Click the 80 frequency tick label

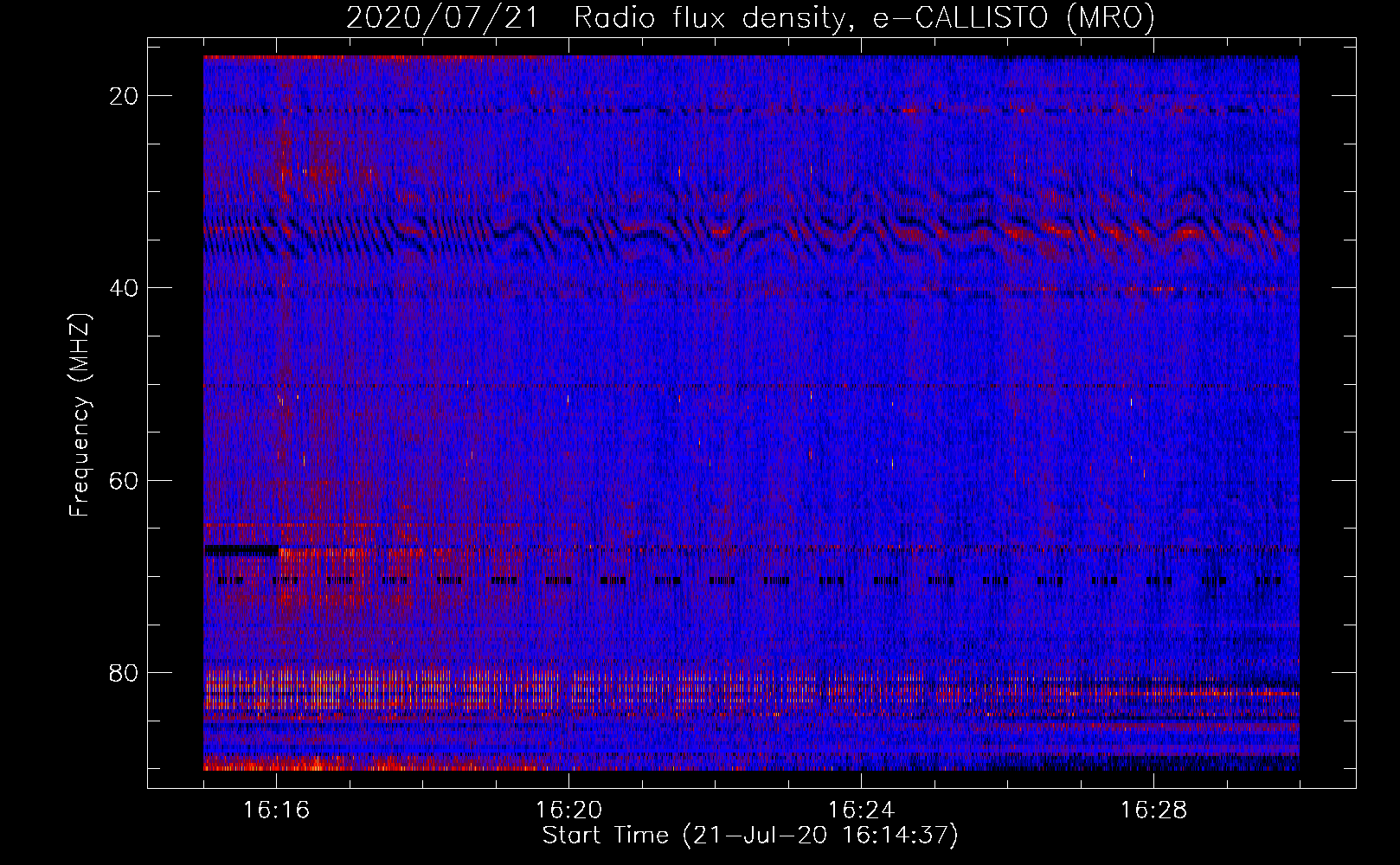pos(125,672)
